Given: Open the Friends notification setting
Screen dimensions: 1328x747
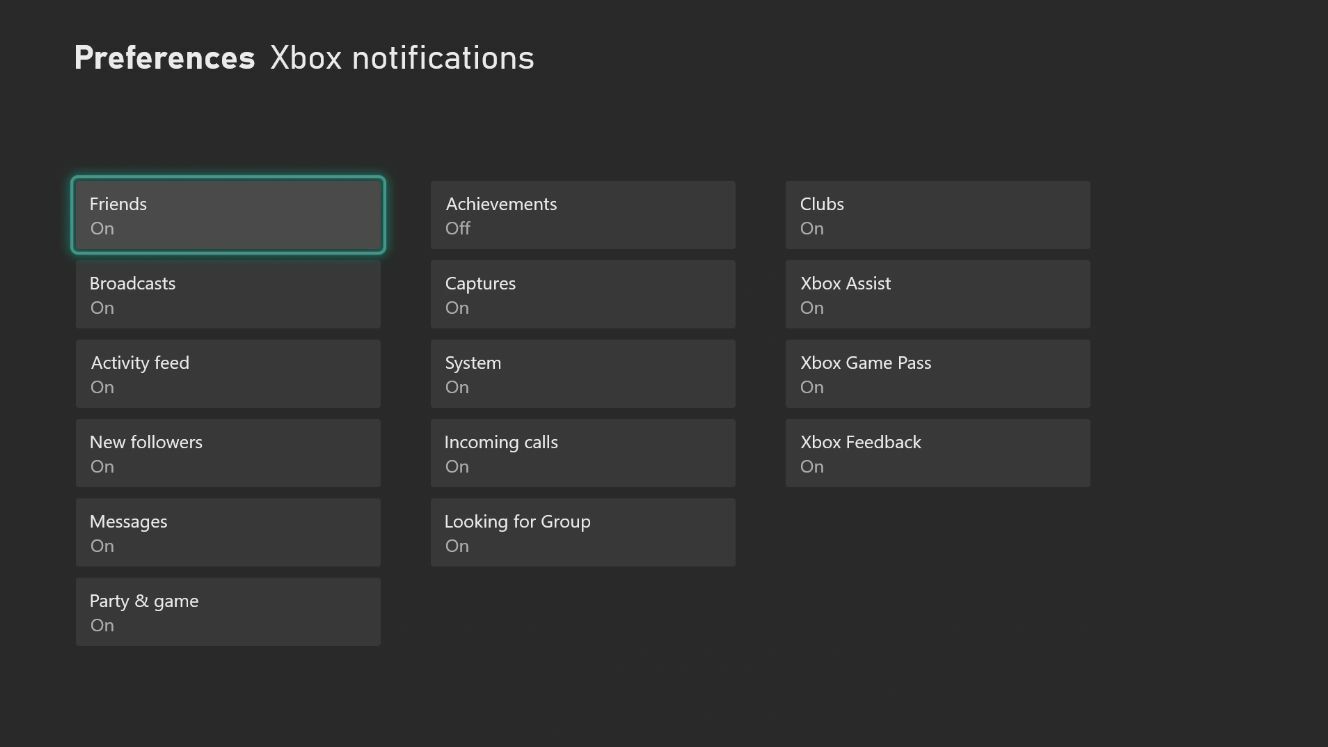Looking at the screenshot, I should tap(228, 215).
